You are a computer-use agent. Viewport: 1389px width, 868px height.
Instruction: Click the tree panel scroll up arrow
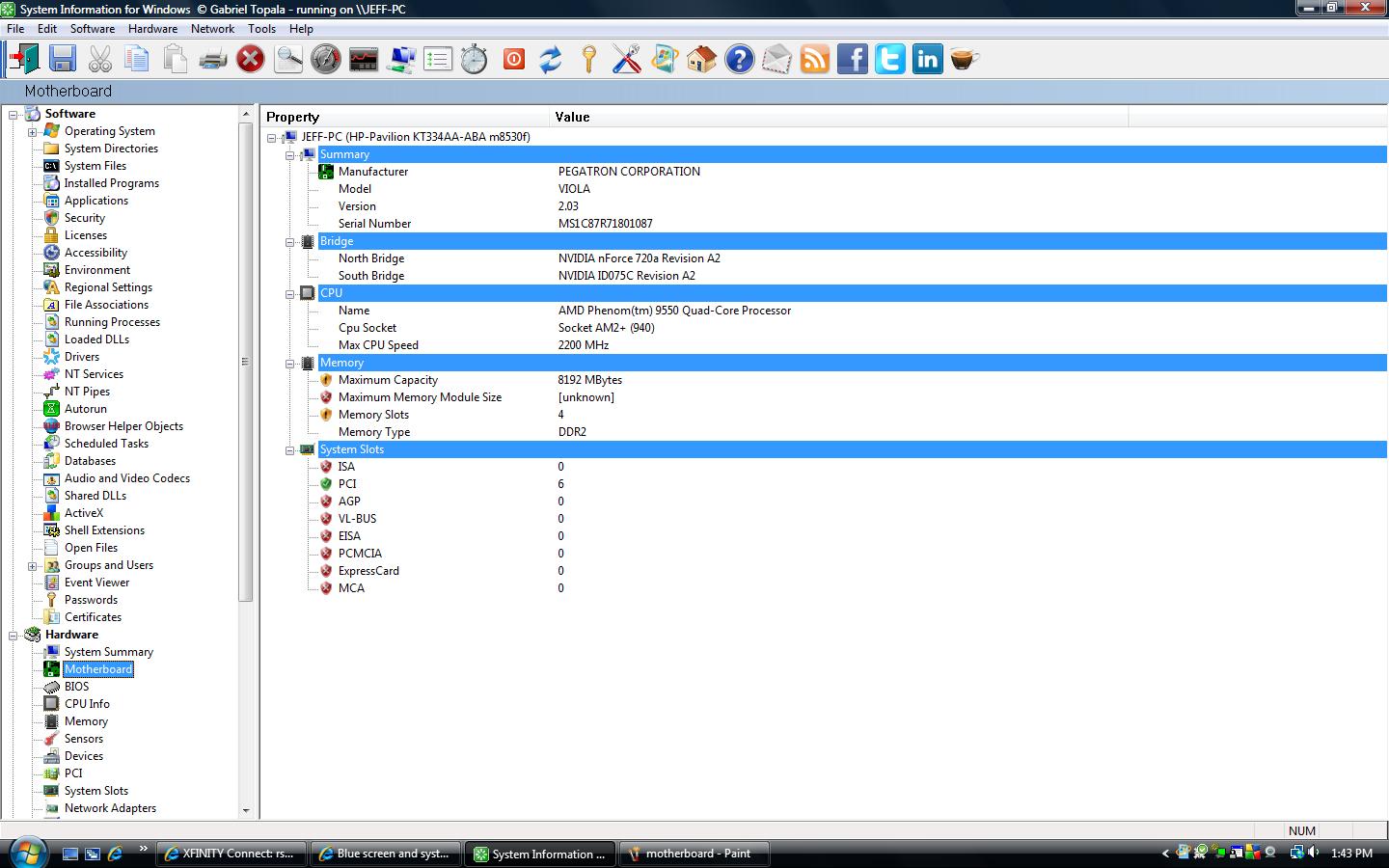pyautogui.click(x=246, y=114)
